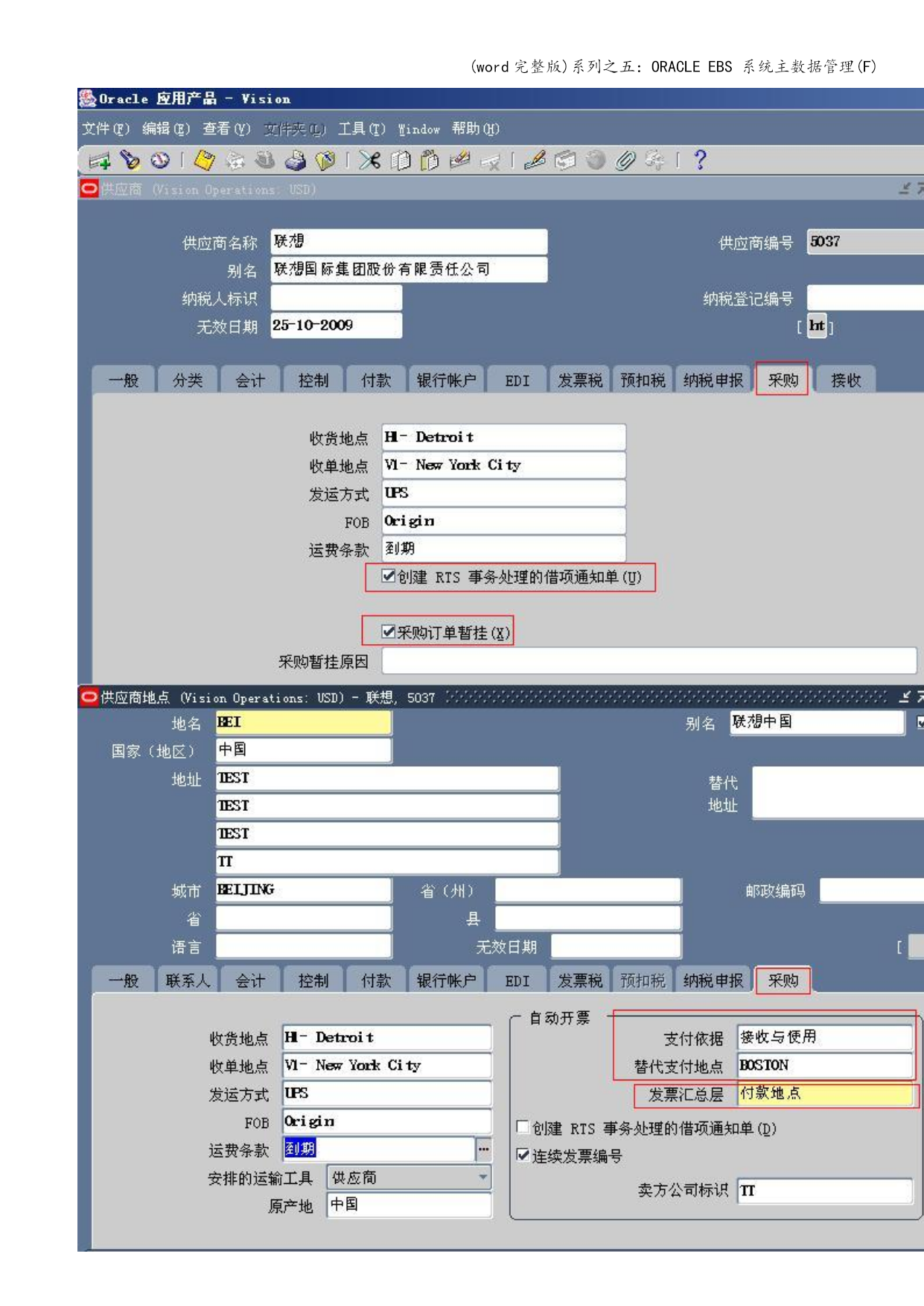Open the Window menu

[419, 129]
